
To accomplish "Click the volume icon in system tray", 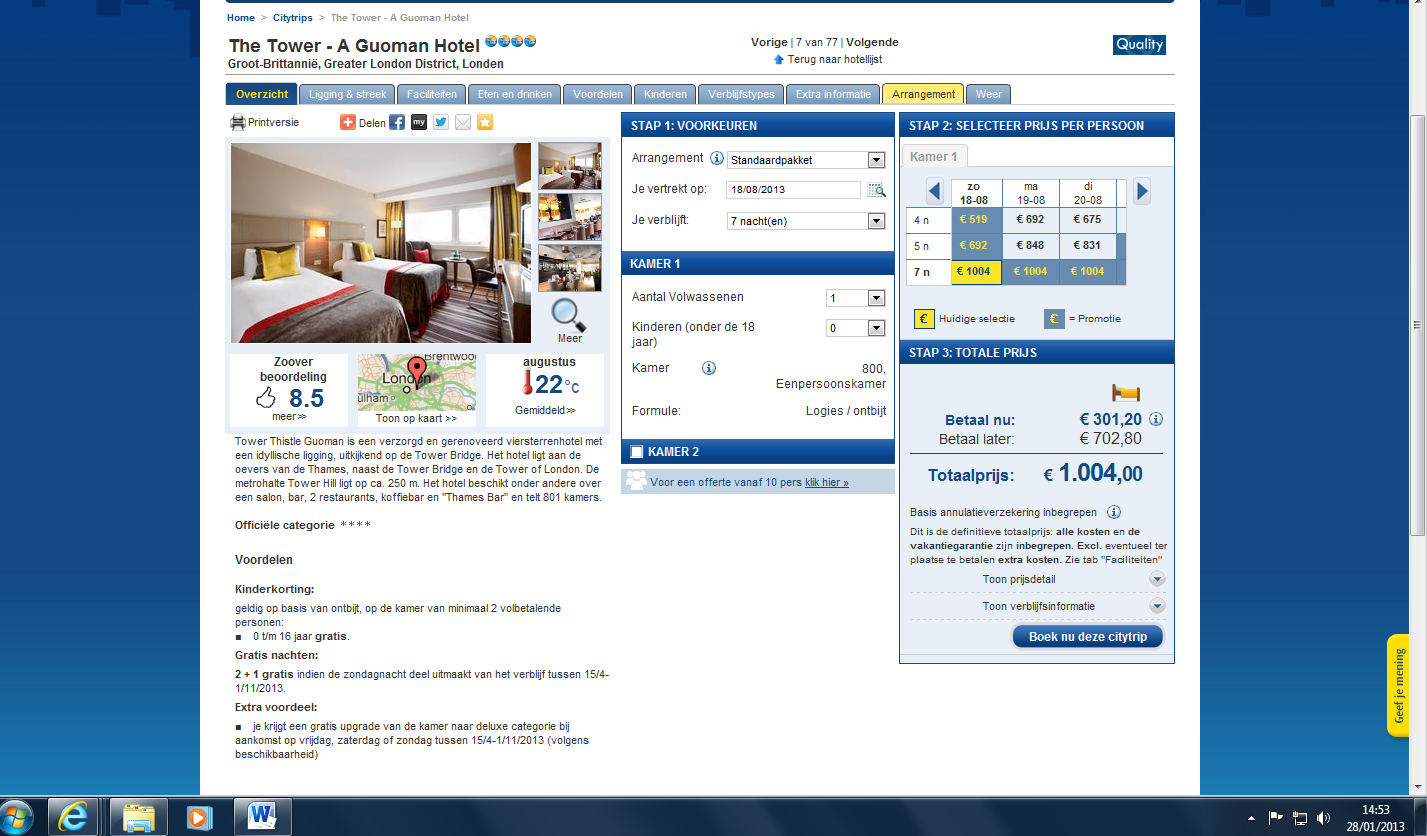I will point(1324,818).
